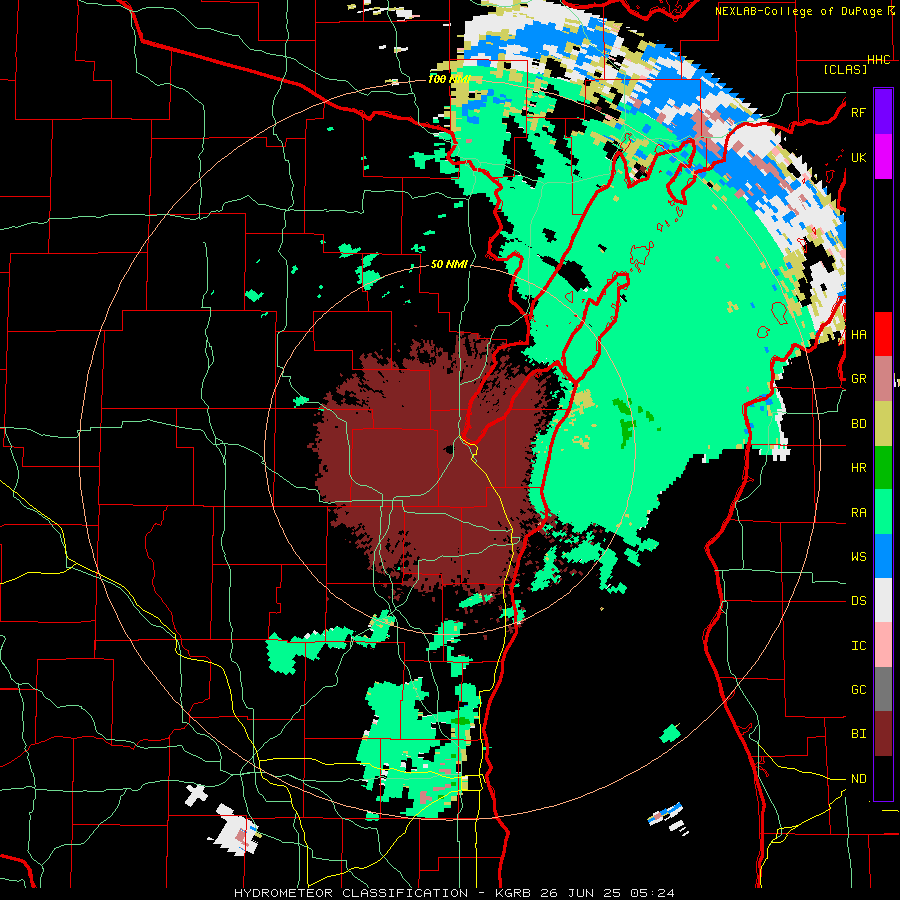Select the khaki BD legend swatch

pos(883,423)
